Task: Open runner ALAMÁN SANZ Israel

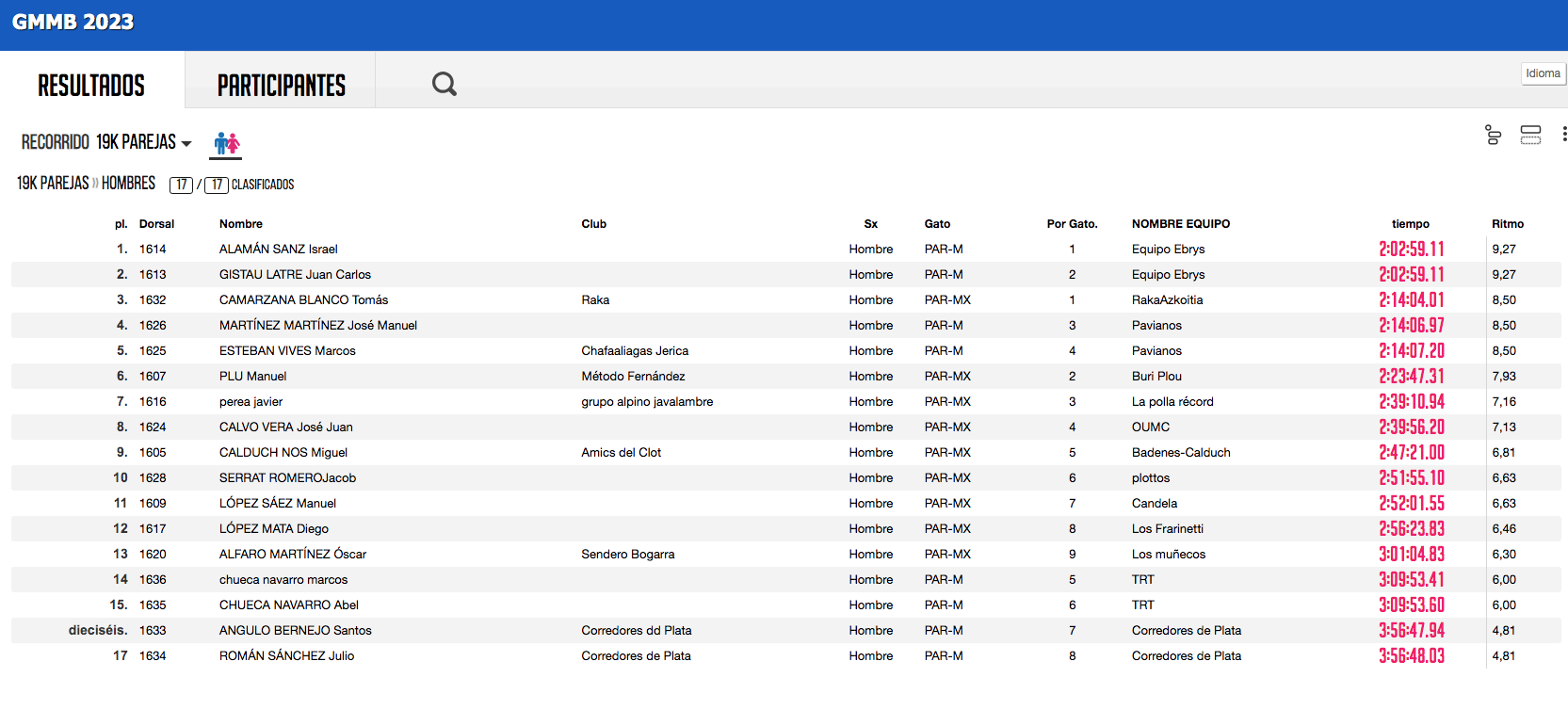Action: coord(278,250)
